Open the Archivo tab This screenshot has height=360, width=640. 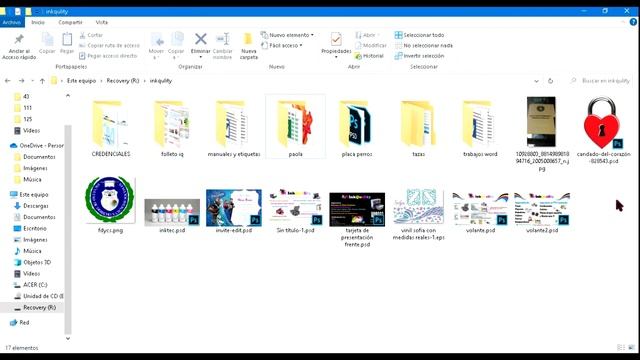click(12, 22)
